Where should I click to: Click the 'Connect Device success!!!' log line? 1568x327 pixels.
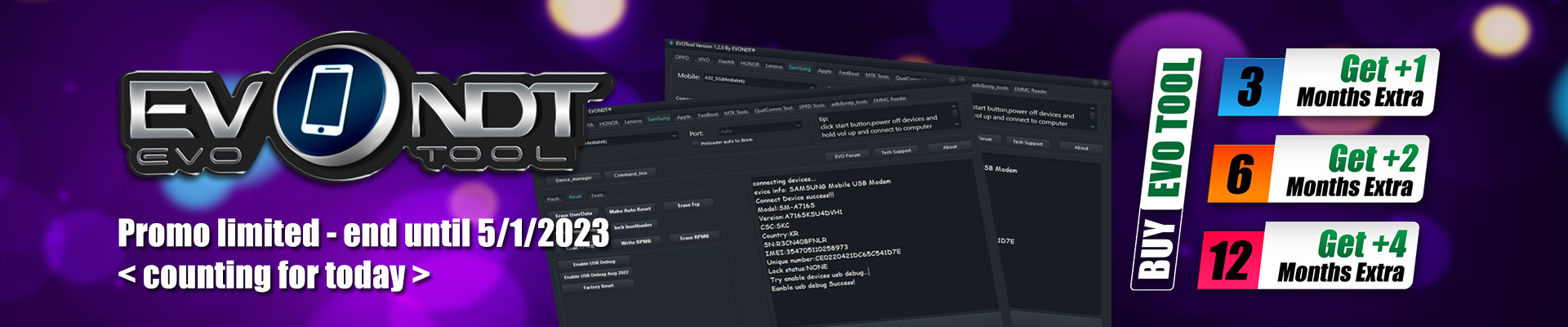pyautogui.click(x=794, y=198)
